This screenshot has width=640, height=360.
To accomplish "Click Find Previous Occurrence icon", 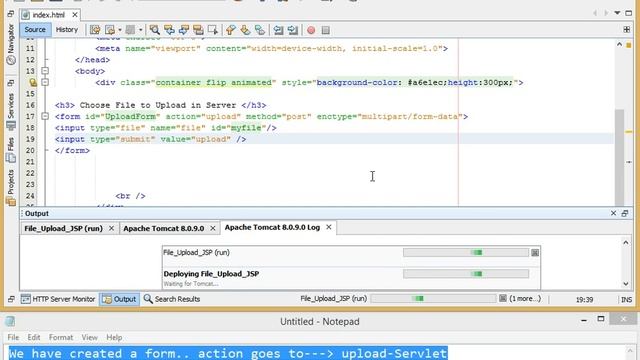I will (x=169, y=30).
